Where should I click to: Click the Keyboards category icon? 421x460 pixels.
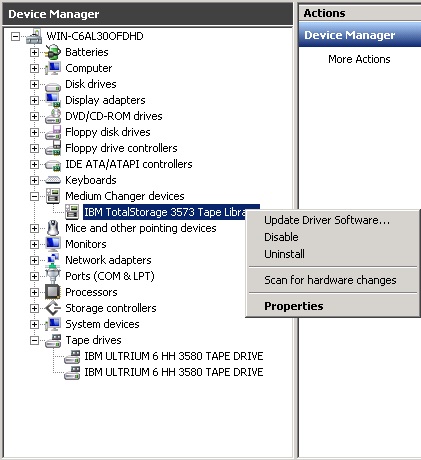53,180
